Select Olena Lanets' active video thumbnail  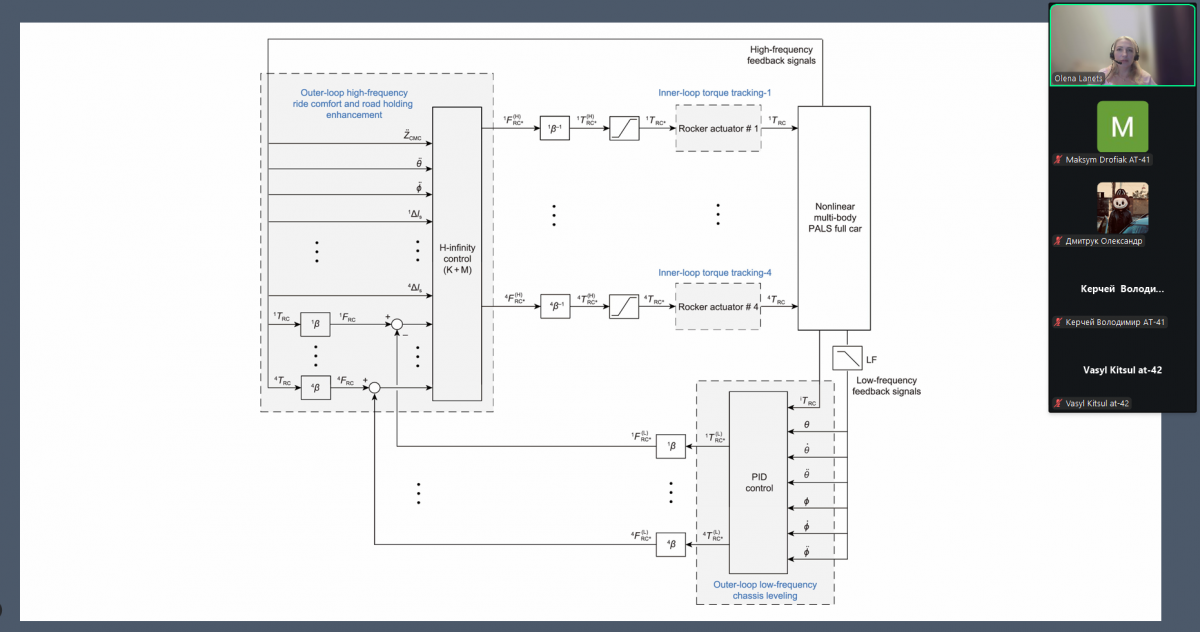(x=1122, y=44)
